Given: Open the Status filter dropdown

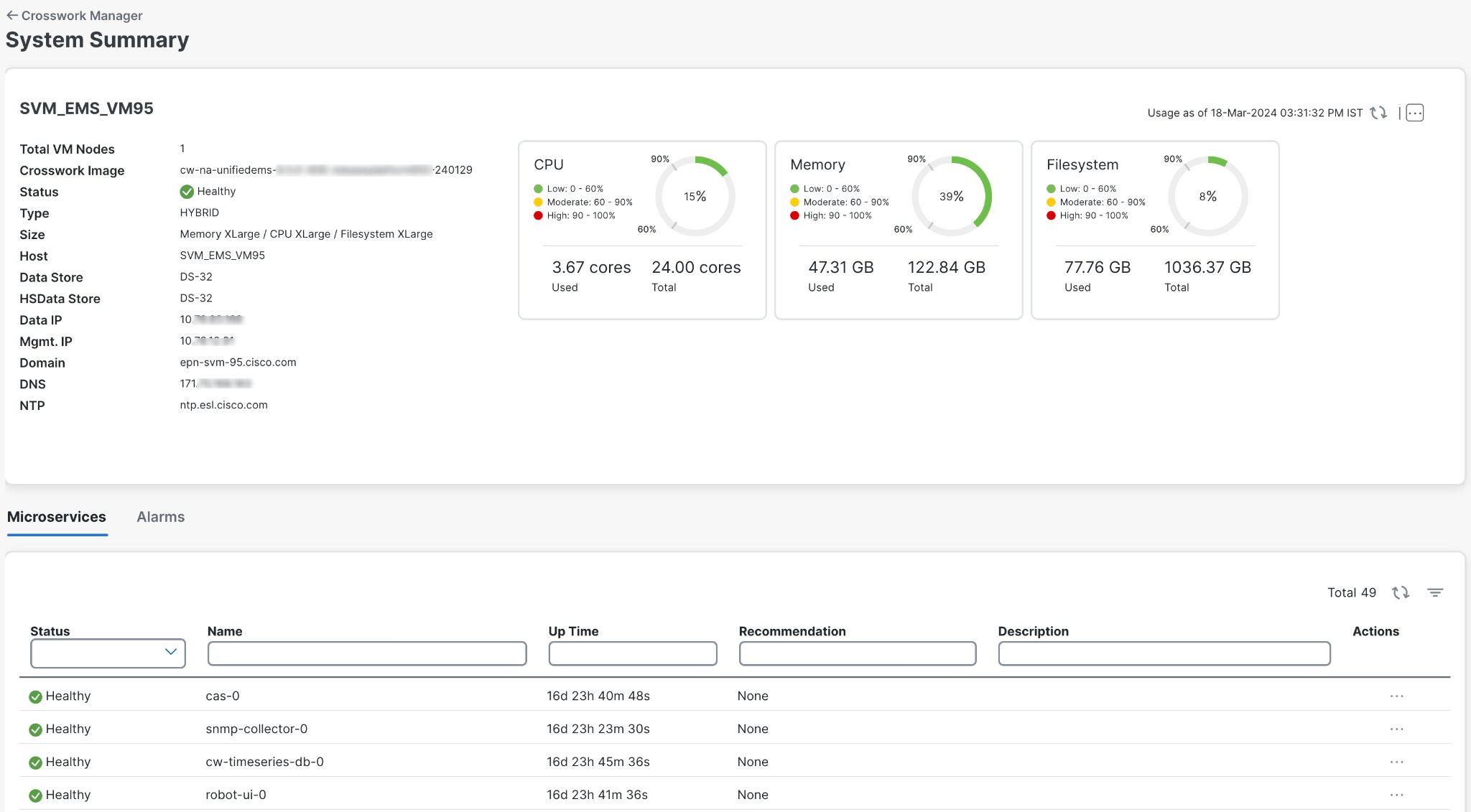Looking at the screenshot, I should pyautogui.click(x=108, y=652).
